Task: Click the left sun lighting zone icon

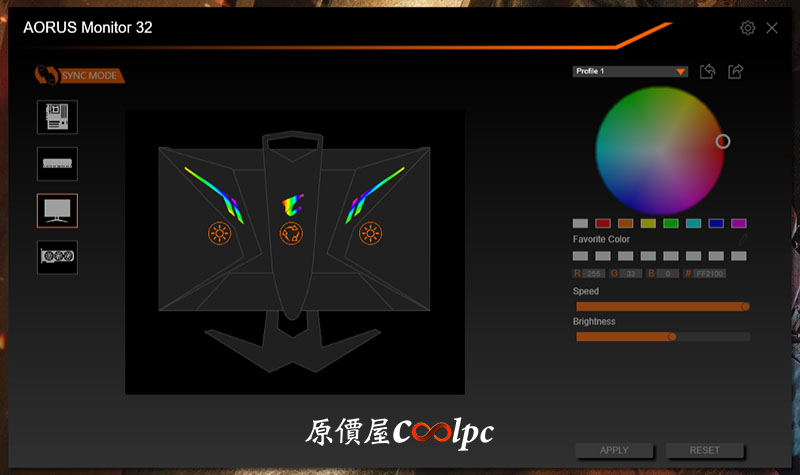Action: click(219, 234)
